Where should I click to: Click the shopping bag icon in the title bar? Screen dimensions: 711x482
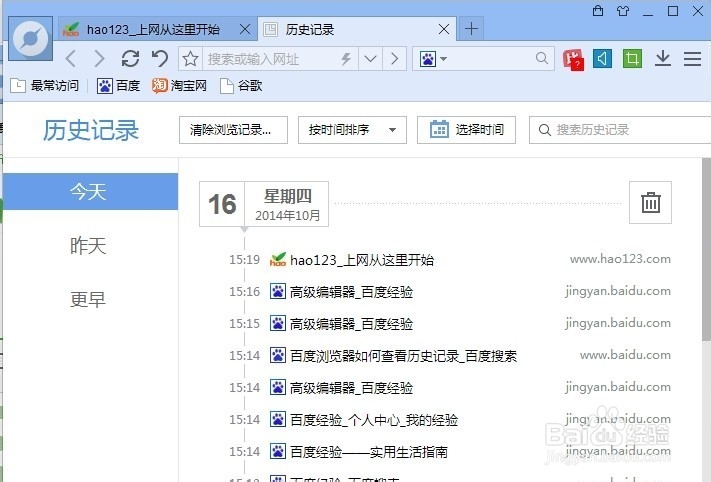(598, 10)
